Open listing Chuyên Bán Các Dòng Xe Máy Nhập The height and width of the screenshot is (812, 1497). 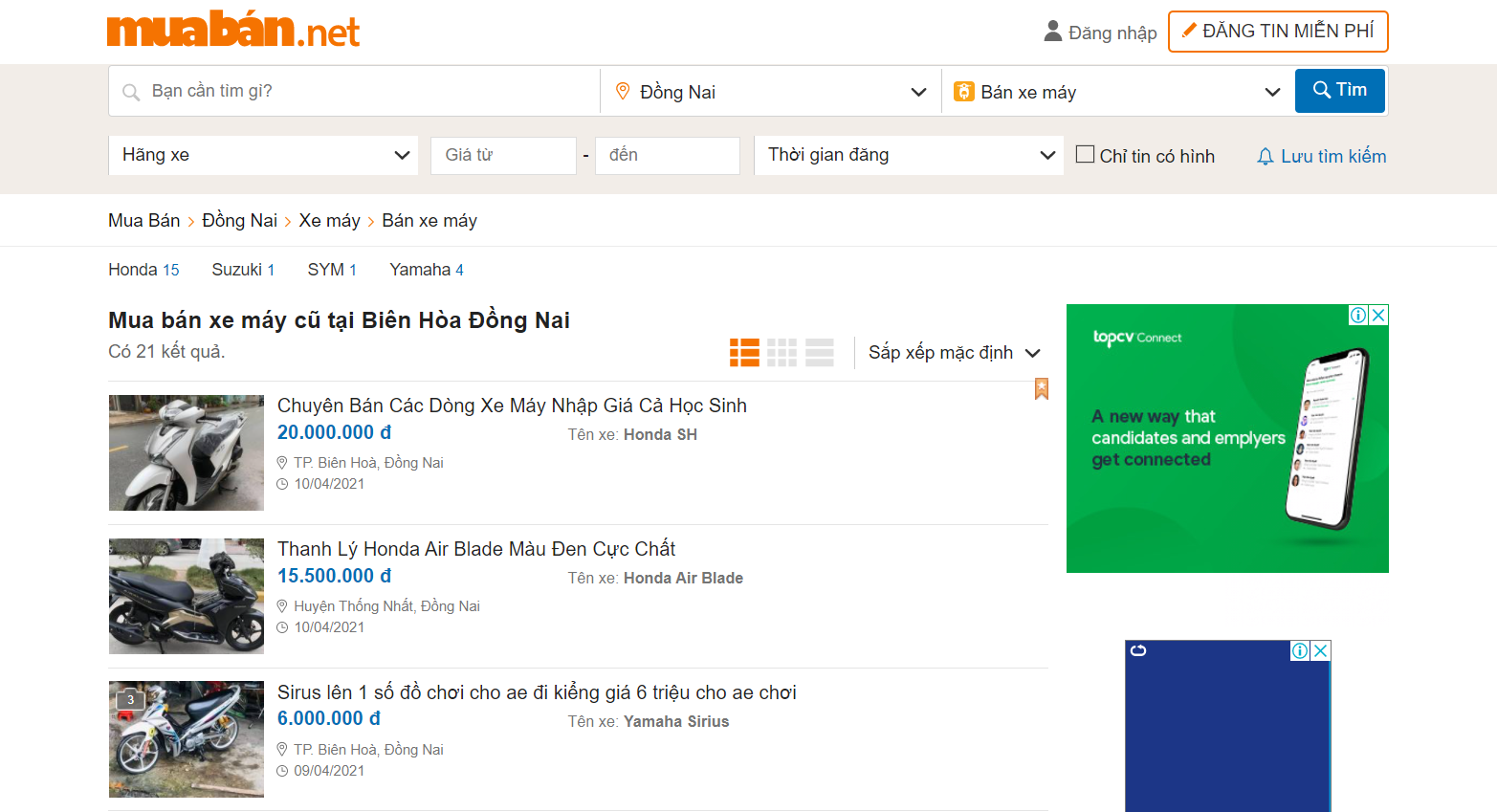tap(512, 406)
